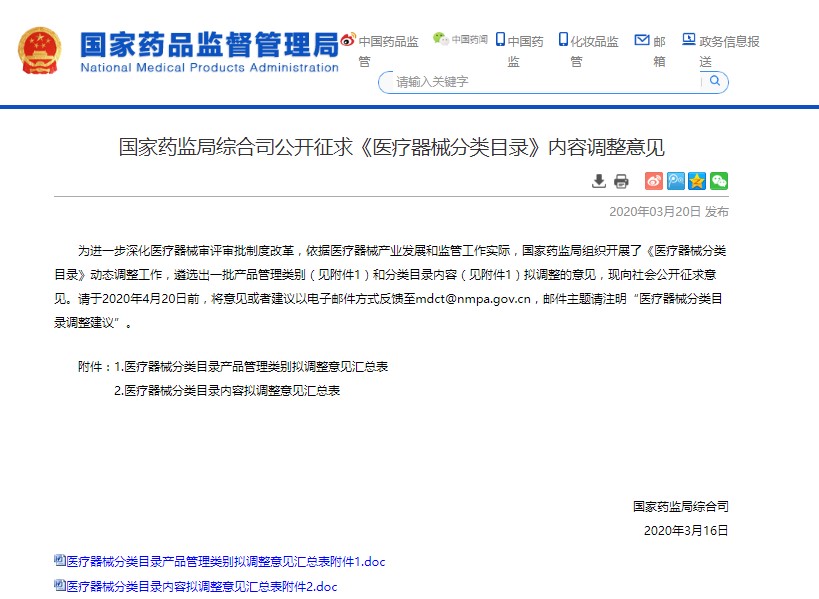The image size is (819, 599).
Task: Click the download article icon
Action: pyautogui.click(x=599, y=181)
